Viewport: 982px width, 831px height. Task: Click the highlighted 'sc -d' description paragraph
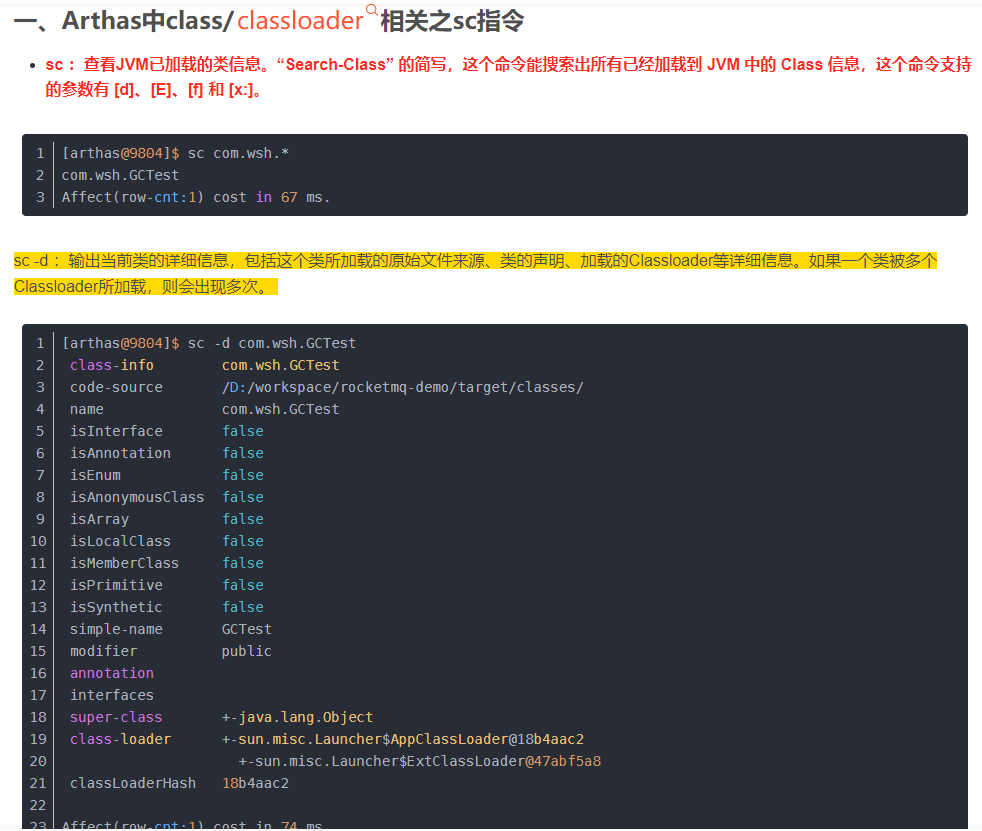coord(475,274)
